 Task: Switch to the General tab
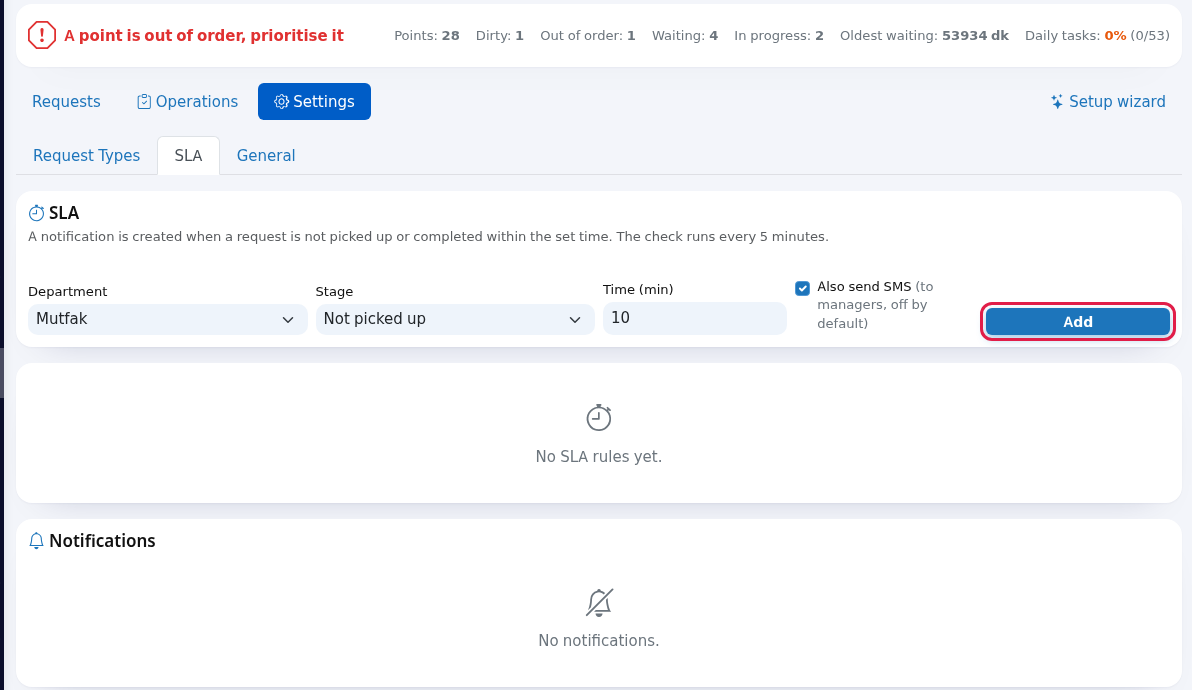click(266, 156)
